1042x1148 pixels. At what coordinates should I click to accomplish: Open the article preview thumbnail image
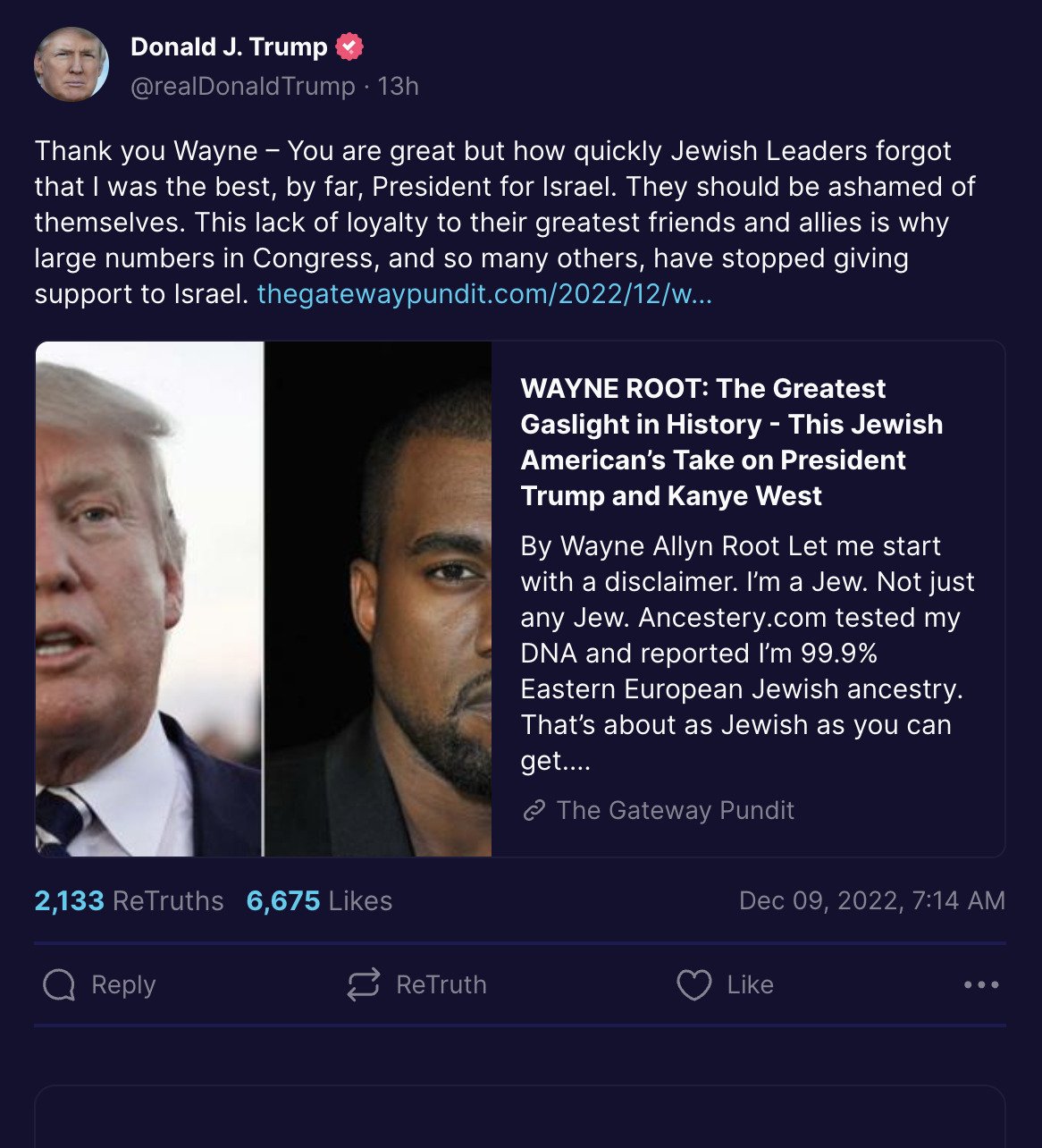264,598
